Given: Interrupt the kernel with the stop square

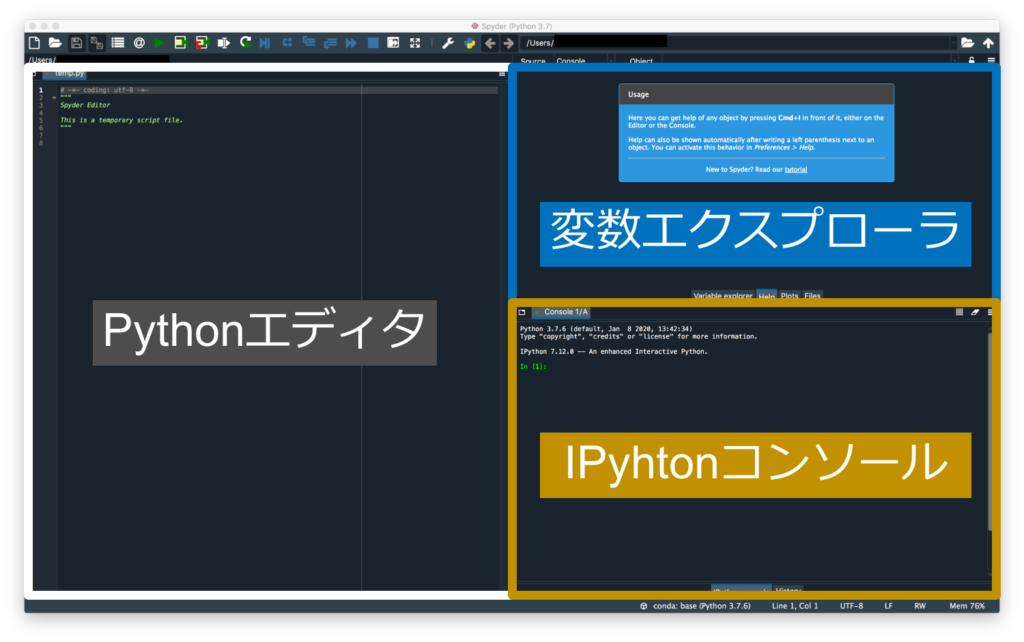Looking at the screenshot, I should pos(959,312).
